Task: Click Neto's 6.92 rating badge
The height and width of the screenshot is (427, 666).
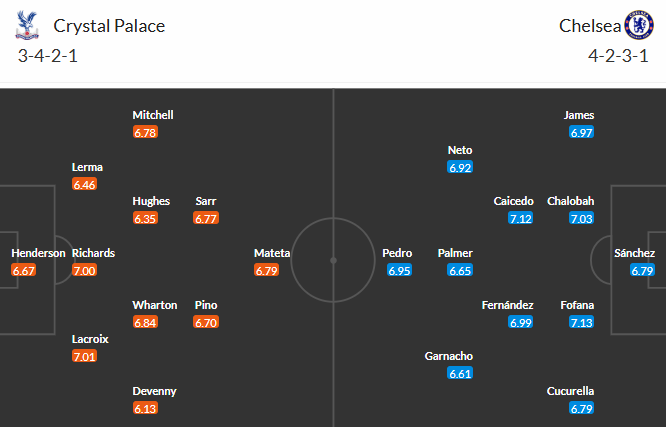Action: [460, 167]
